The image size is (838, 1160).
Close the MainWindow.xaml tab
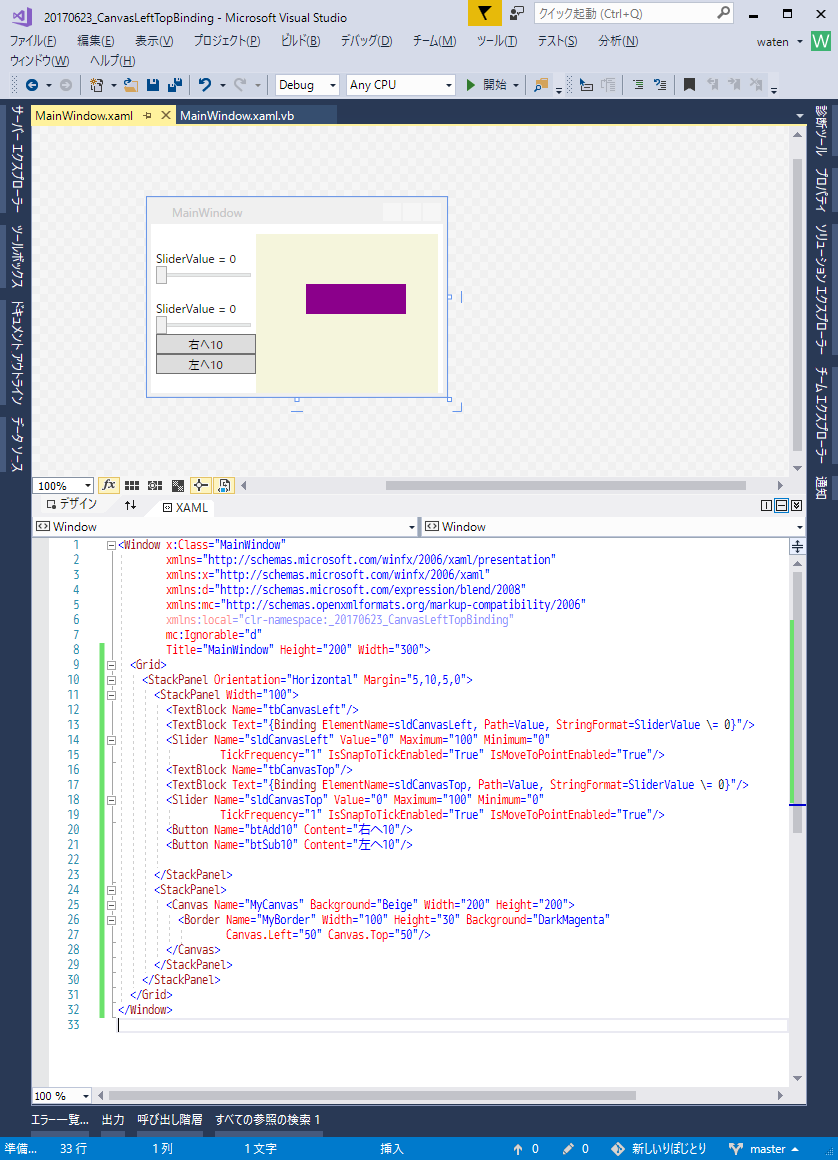tap(166, 115)
